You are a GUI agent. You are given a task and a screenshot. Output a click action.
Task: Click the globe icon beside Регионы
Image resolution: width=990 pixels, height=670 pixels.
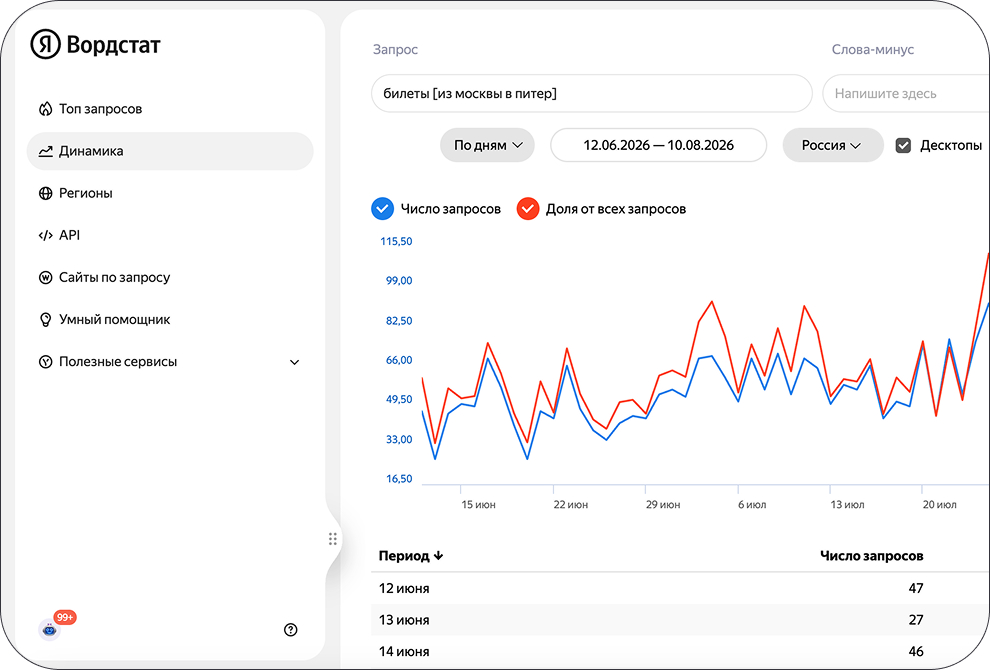click(45, 193)
